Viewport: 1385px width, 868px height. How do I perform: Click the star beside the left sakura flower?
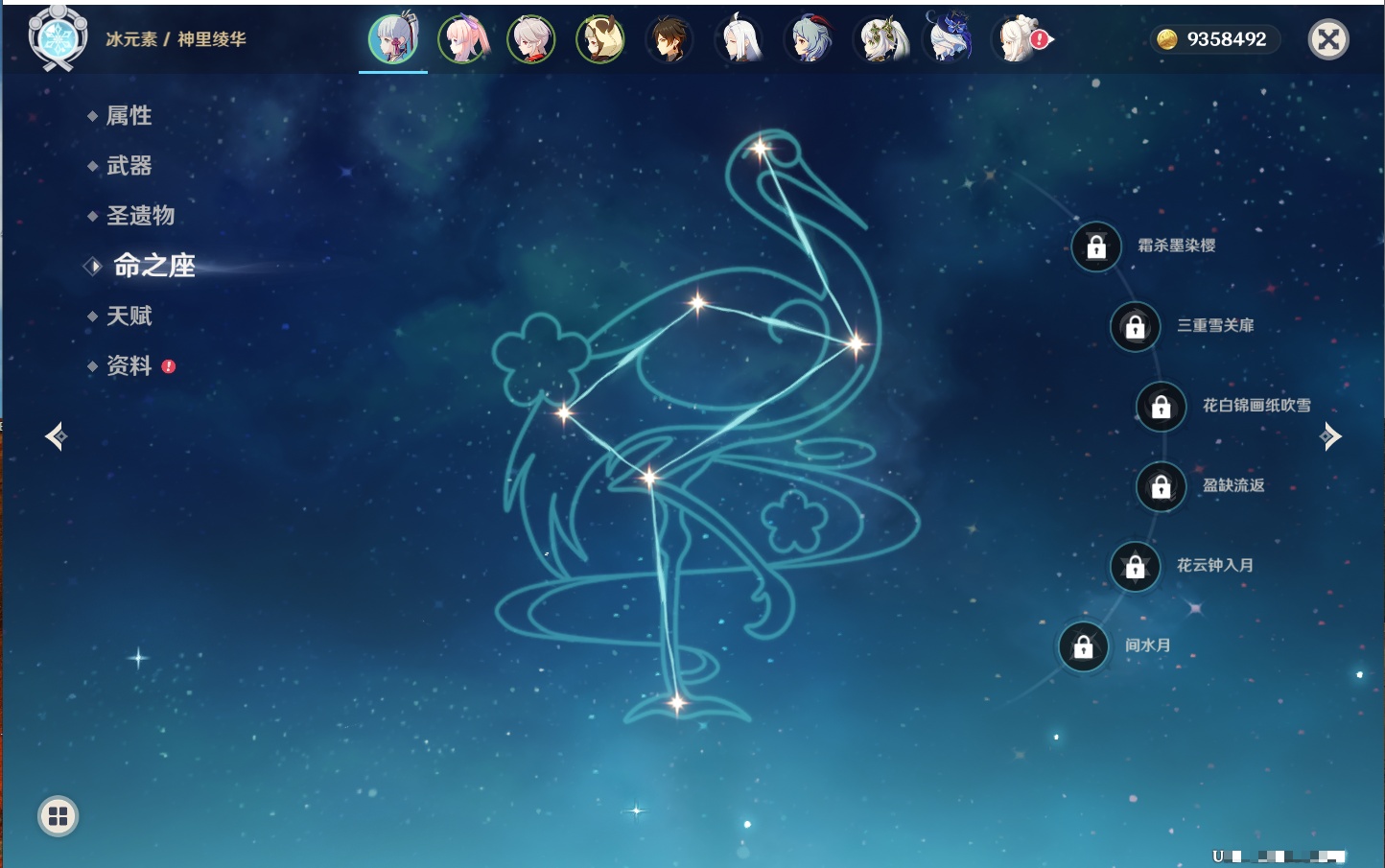click(x=564, y=413)
